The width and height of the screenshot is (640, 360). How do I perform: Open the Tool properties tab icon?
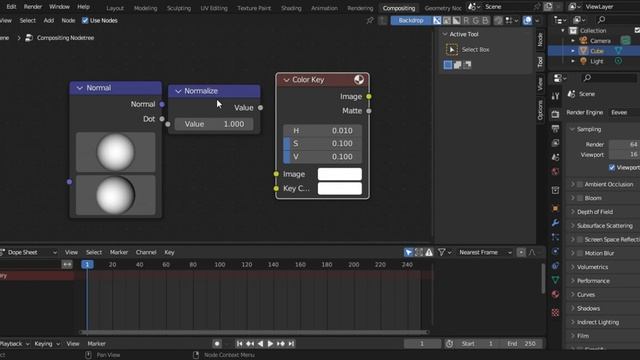[555, 96]
